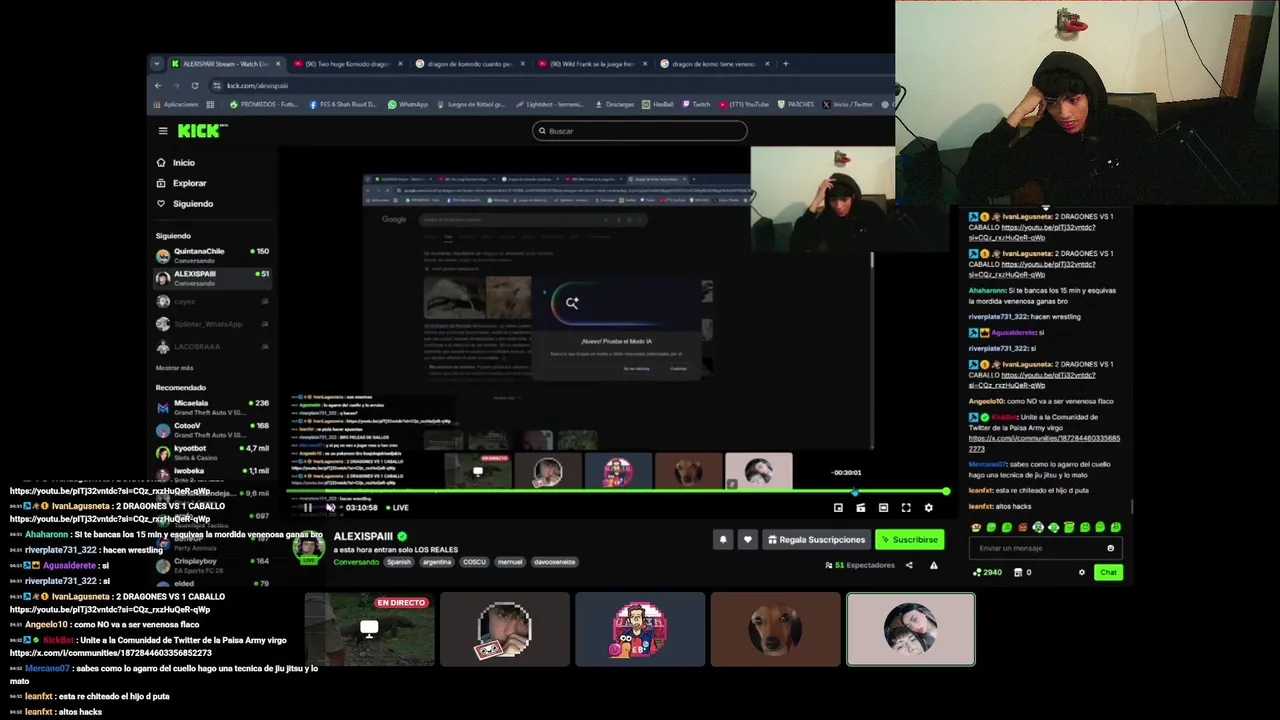Open chat settings gear icon

pos(1081,573)
